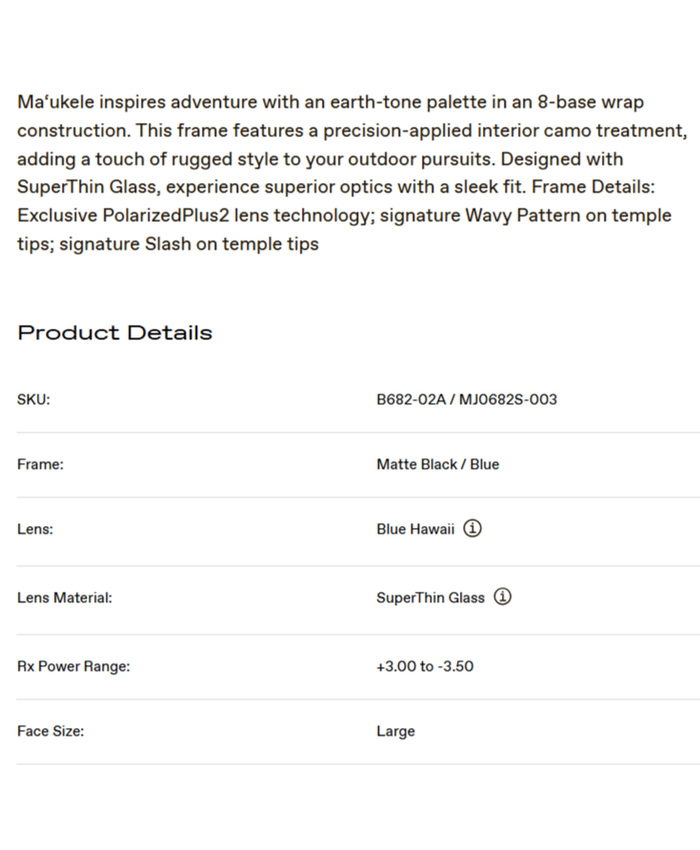700x850 pixels.
Task: Select the Matte Black / Blue frame value
Action: pyautogui.click(x=438, y=465)
